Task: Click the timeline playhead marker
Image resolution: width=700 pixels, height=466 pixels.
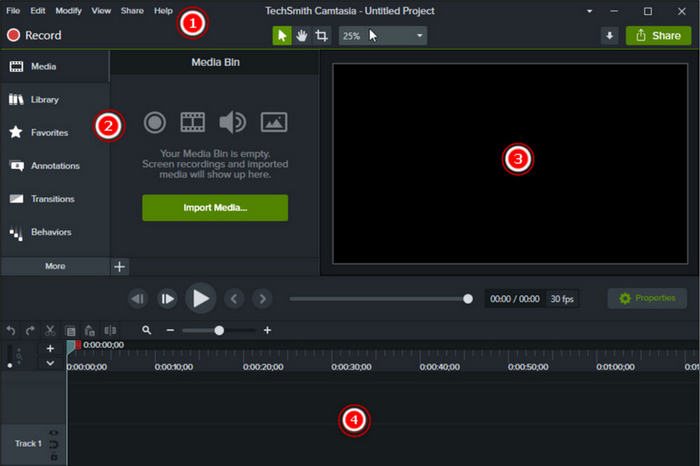Action: coord(71,347)
